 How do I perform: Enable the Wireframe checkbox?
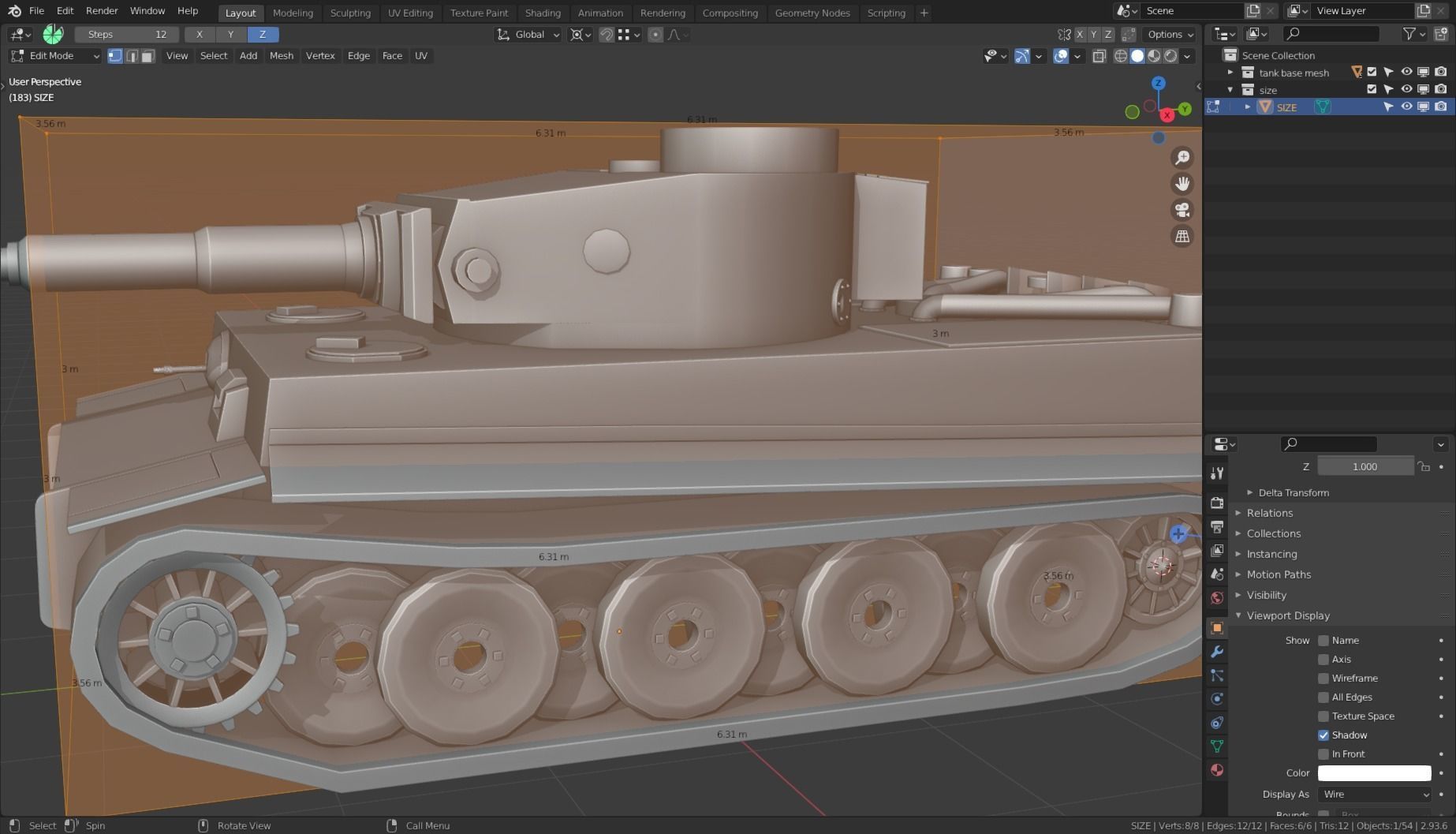coord(1323,679)
